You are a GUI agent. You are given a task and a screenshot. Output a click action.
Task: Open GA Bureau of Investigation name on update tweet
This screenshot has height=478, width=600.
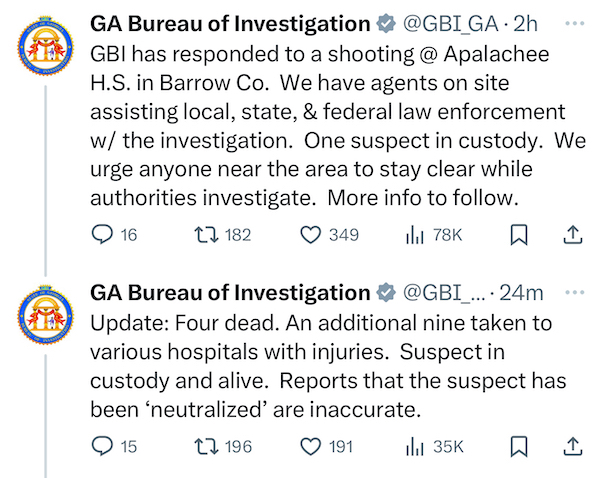(230, 293)
